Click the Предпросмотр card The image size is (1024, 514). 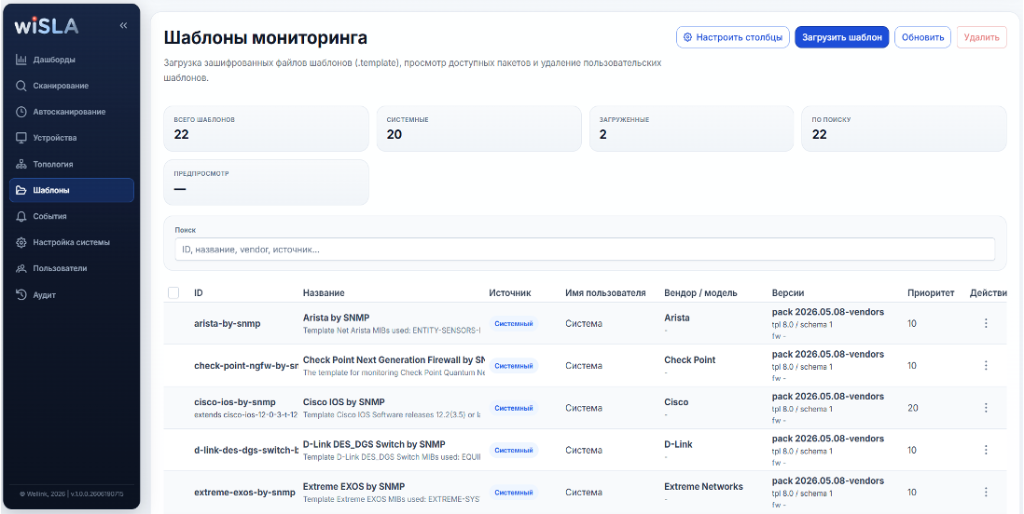coord(266,182)
